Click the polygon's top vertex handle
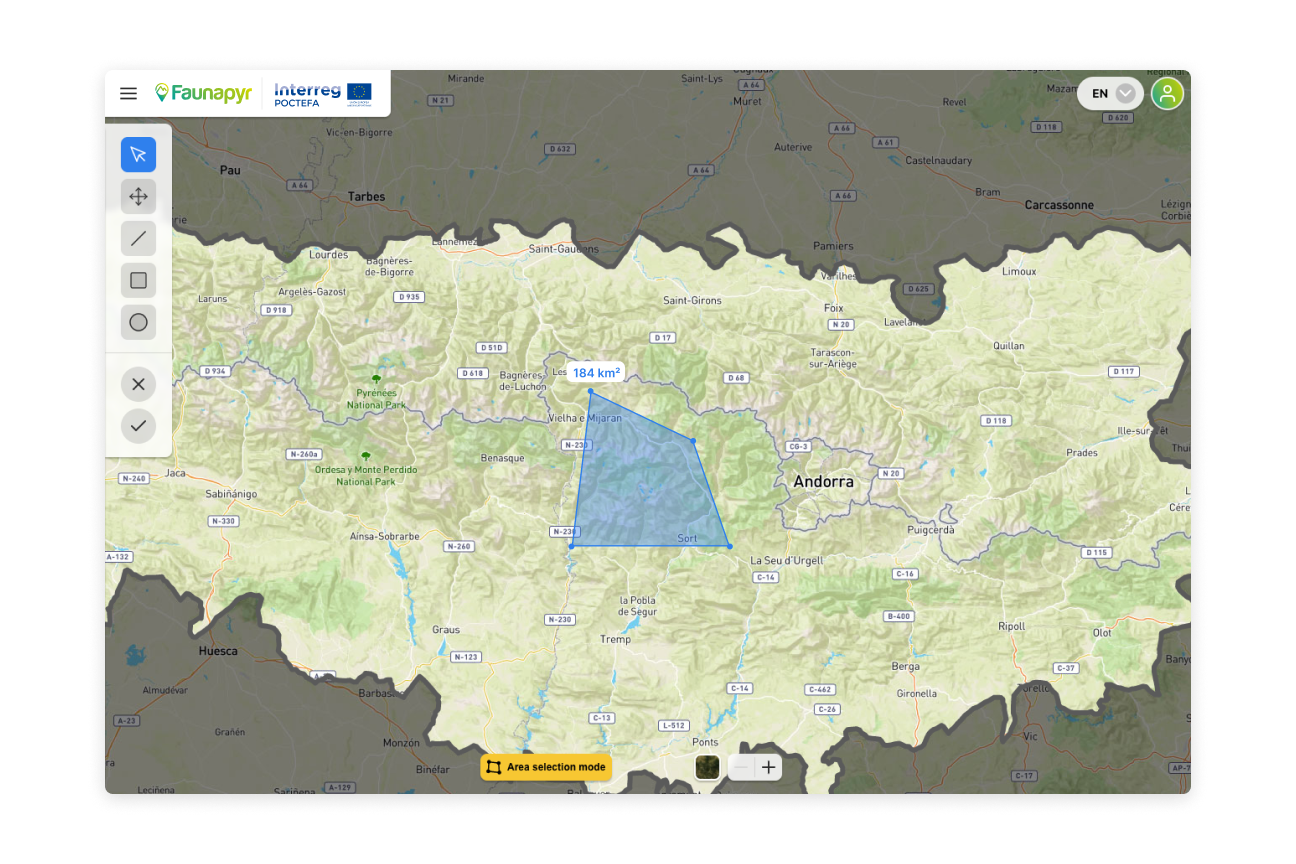Image resolution: width=1296 pixels, height=864 pixels. pos(590,391)
